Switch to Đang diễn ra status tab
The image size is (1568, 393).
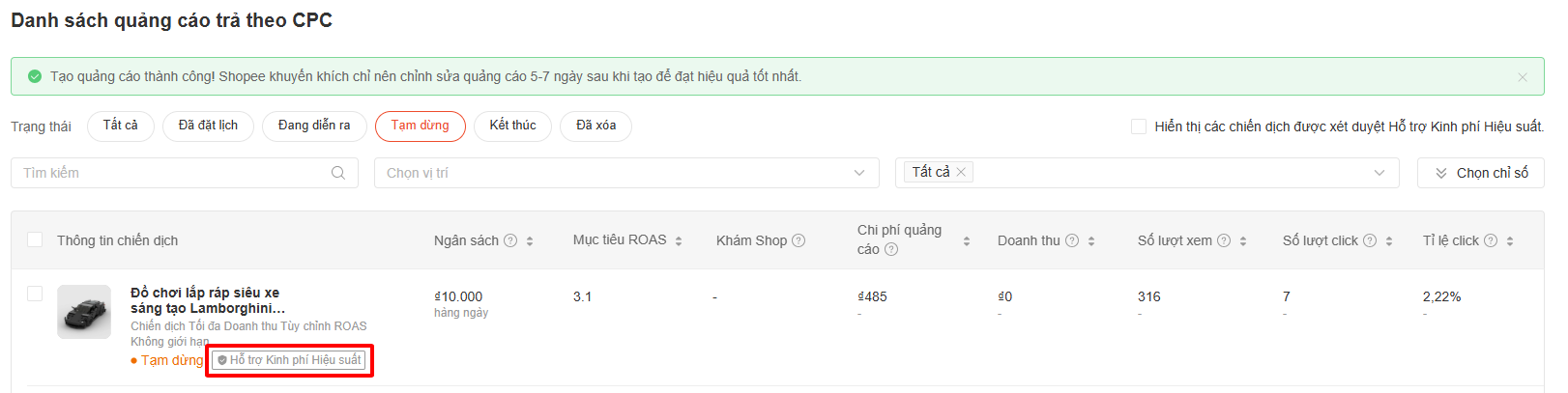point(314,126)
